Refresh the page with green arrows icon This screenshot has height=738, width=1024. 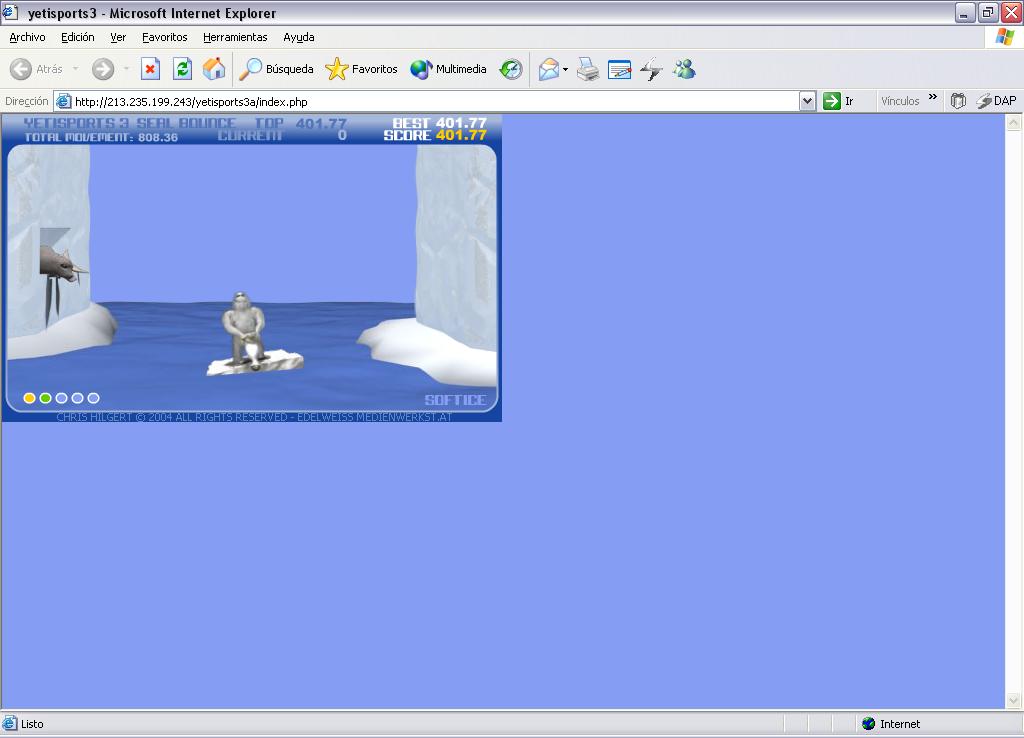click(182, 69)
